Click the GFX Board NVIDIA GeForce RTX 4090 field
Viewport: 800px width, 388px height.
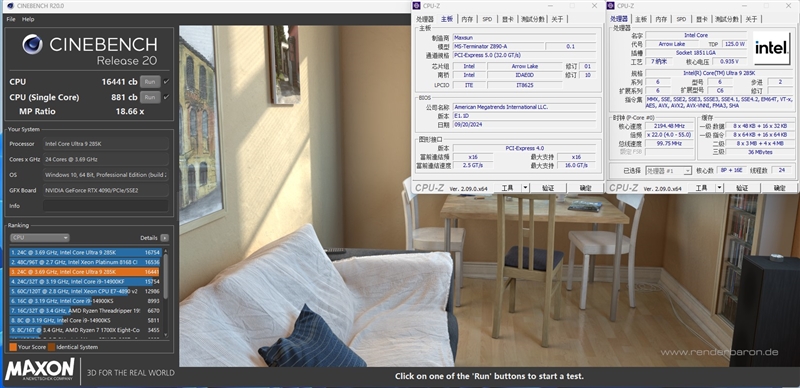coord(106,190)
